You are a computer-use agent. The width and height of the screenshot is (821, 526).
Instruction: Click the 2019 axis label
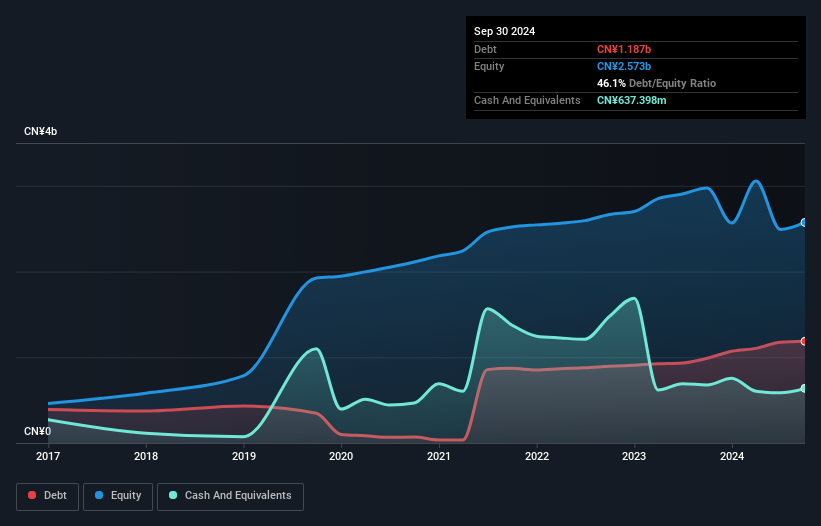pos(244,456)
